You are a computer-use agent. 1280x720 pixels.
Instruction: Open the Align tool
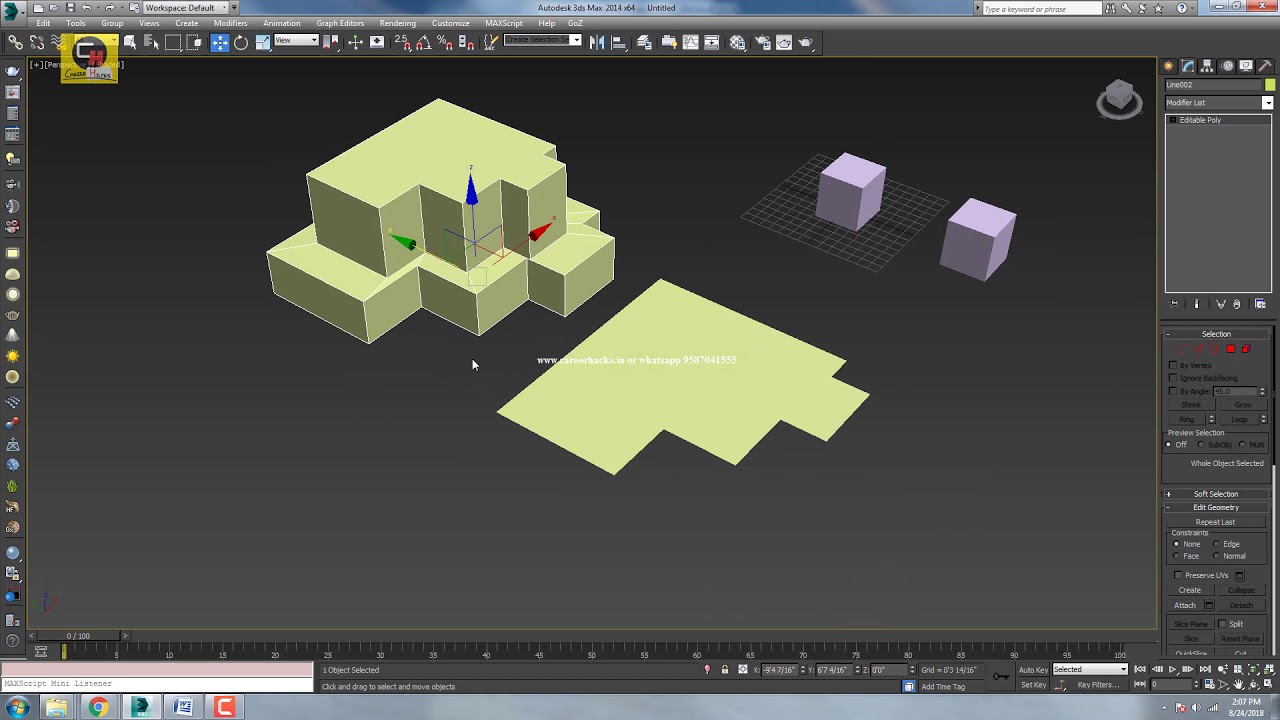click(618, 42)
